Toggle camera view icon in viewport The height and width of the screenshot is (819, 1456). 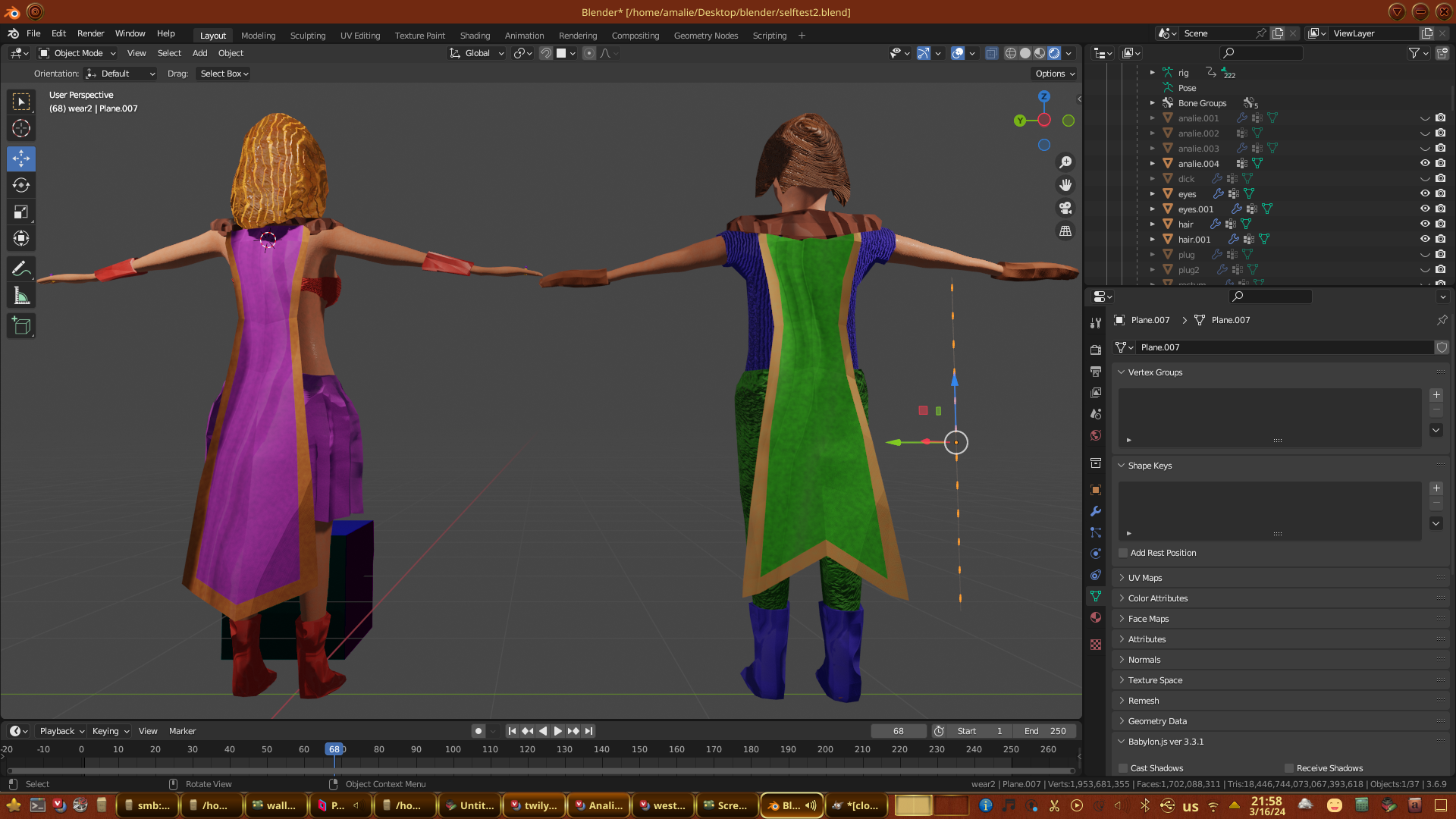point(1065,208)
